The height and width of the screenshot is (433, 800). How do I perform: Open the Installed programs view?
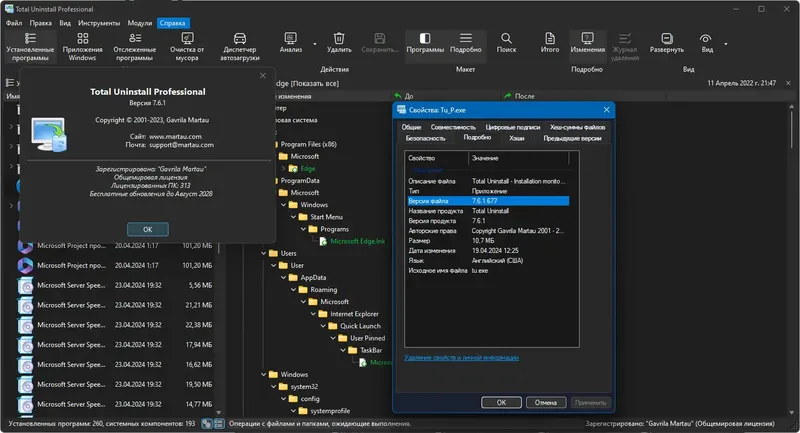point(30,46)
